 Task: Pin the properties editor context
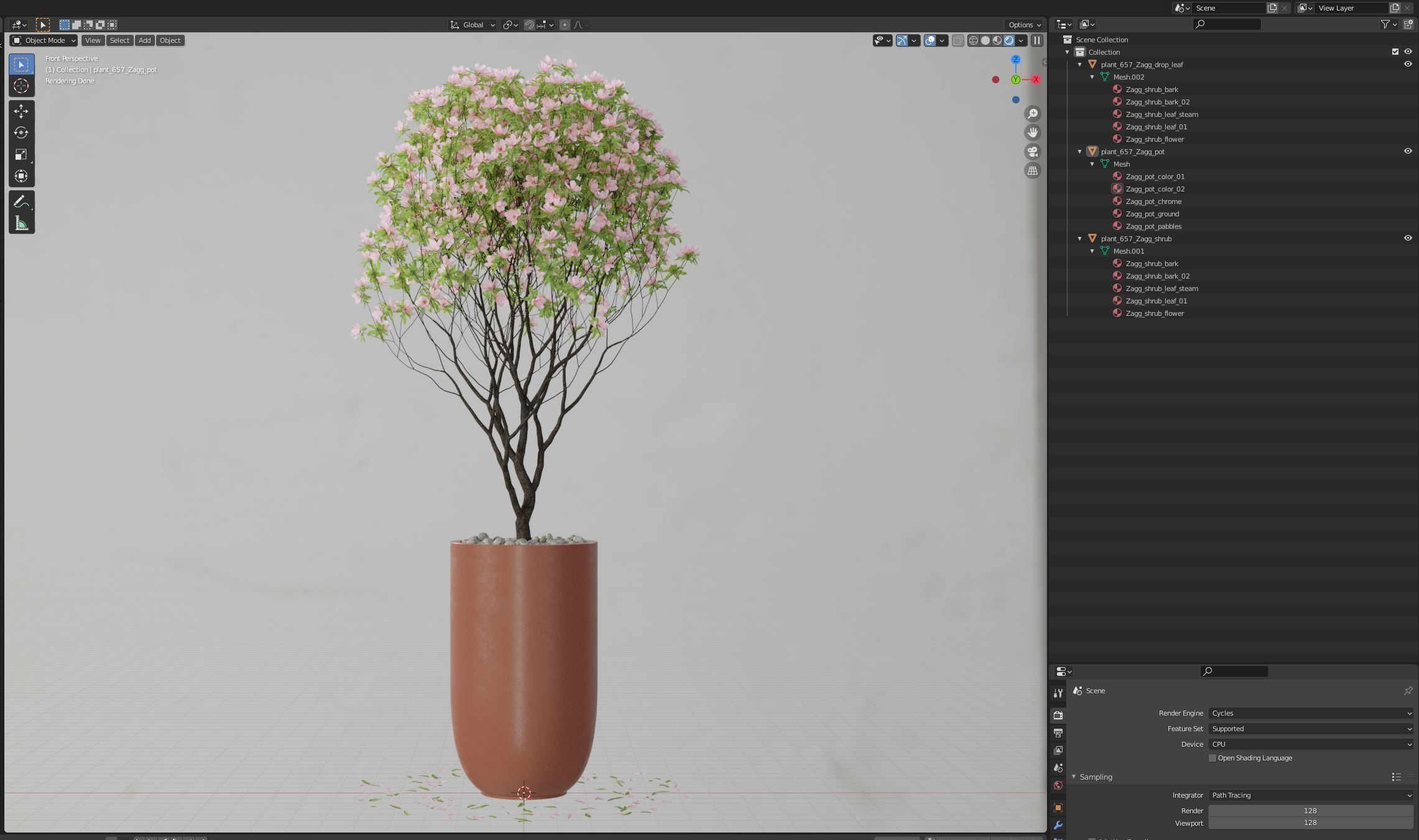(x=1408, y=691)
